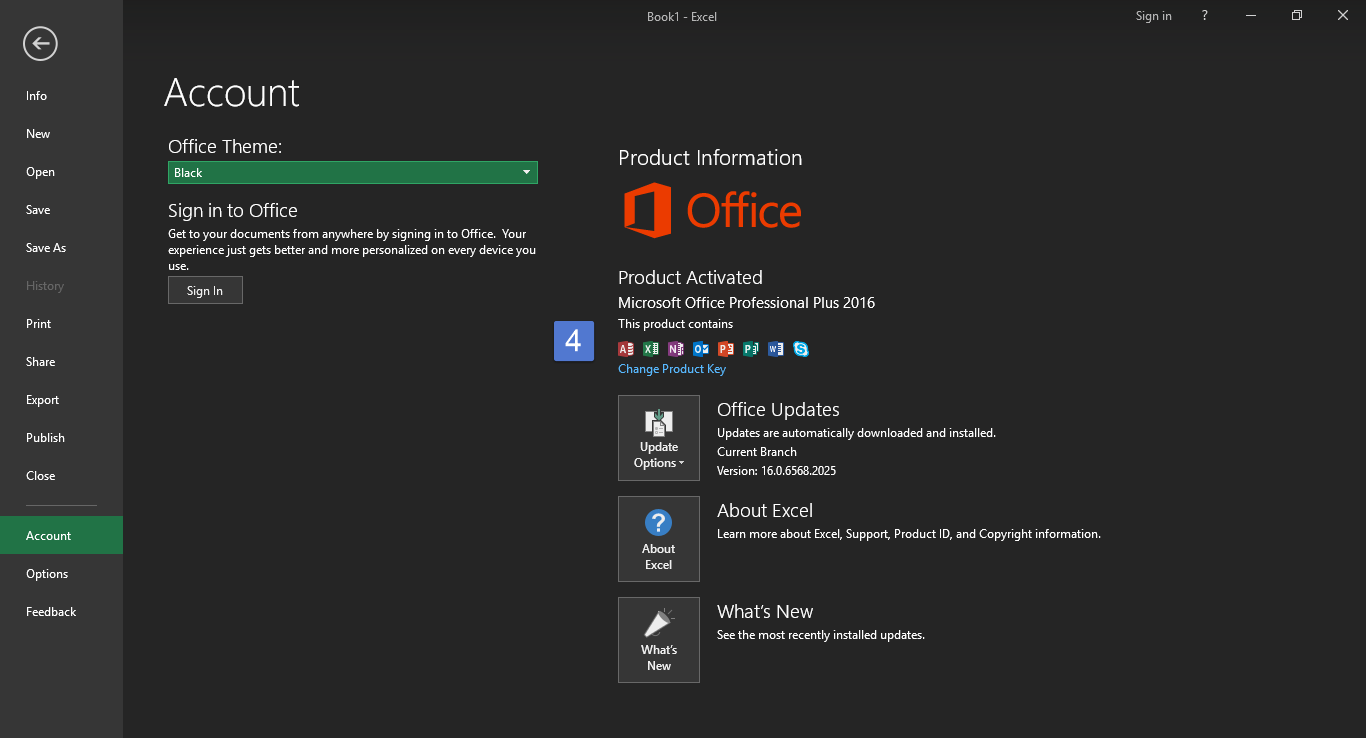Viewport: 1366px width, 738px height.
Task: Open the Print page
Action: click(x=61, y=324)
